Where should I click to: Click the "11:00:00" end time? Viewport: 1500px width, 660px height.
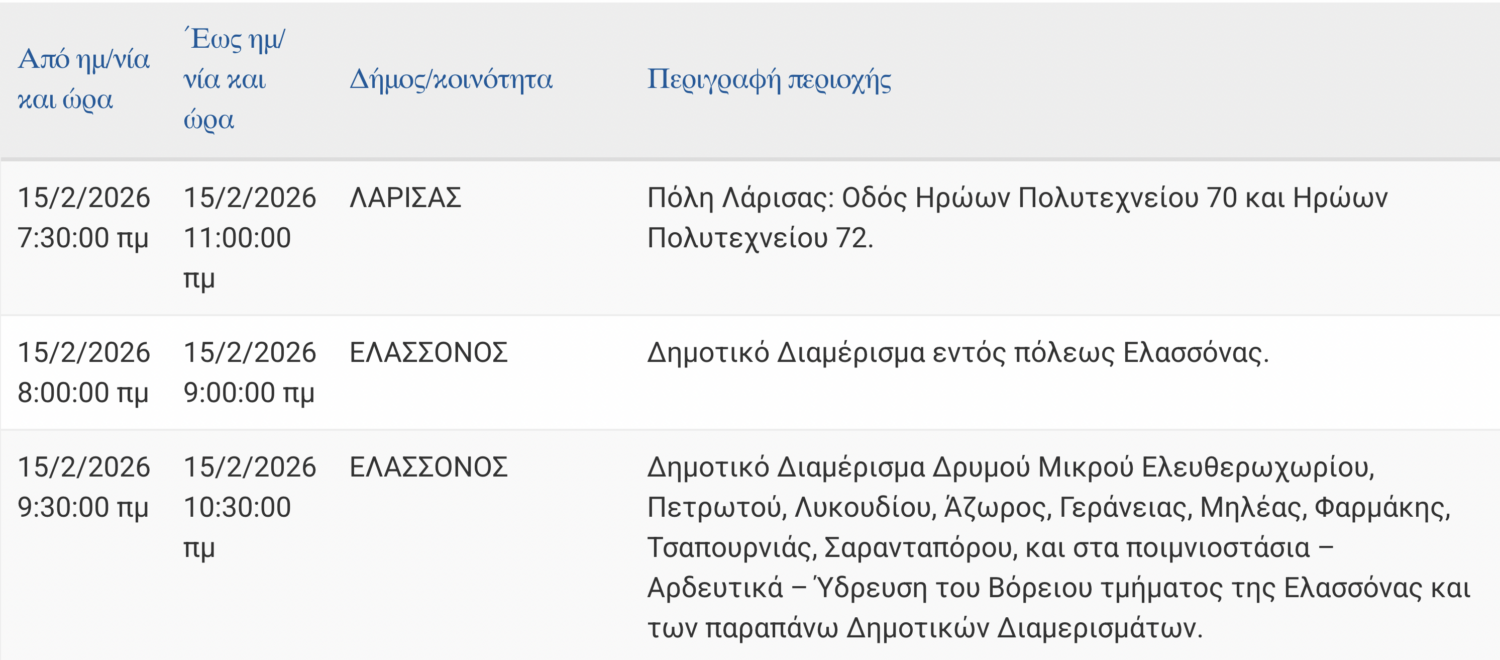(237, 239)
